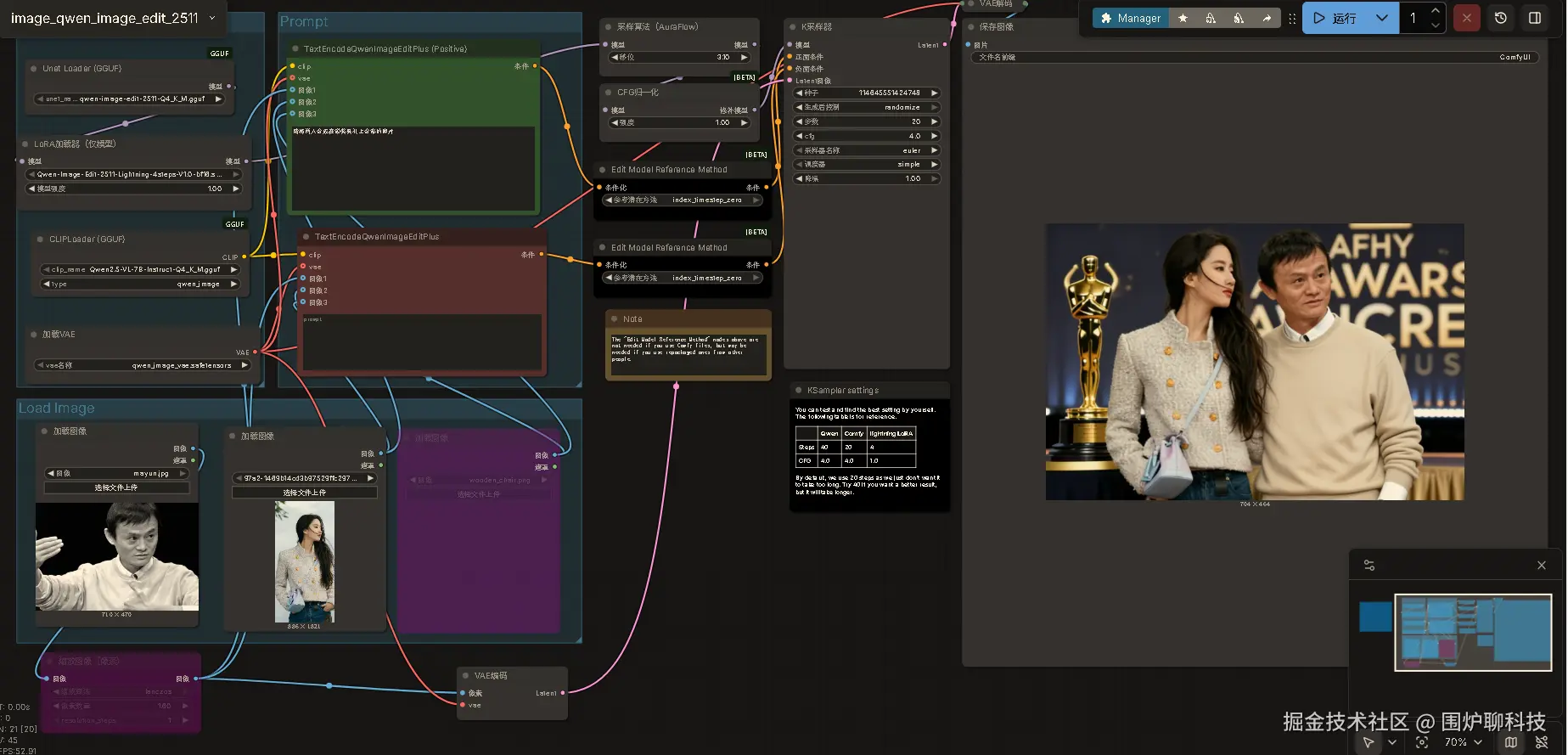
Task: Click the fit view icon
Action: 1422,742
